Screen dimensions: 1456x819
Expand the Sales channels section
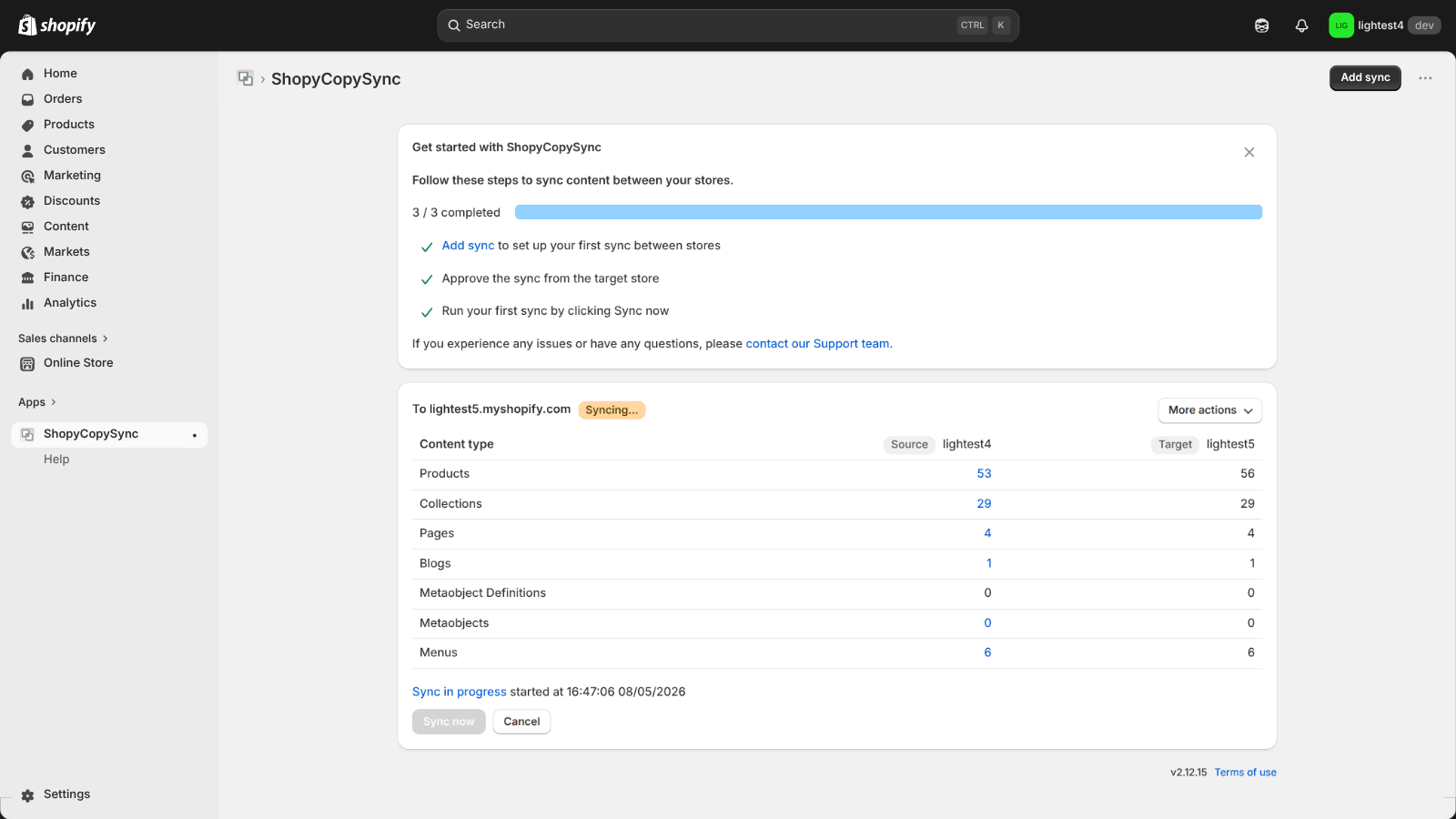[63, 339]
